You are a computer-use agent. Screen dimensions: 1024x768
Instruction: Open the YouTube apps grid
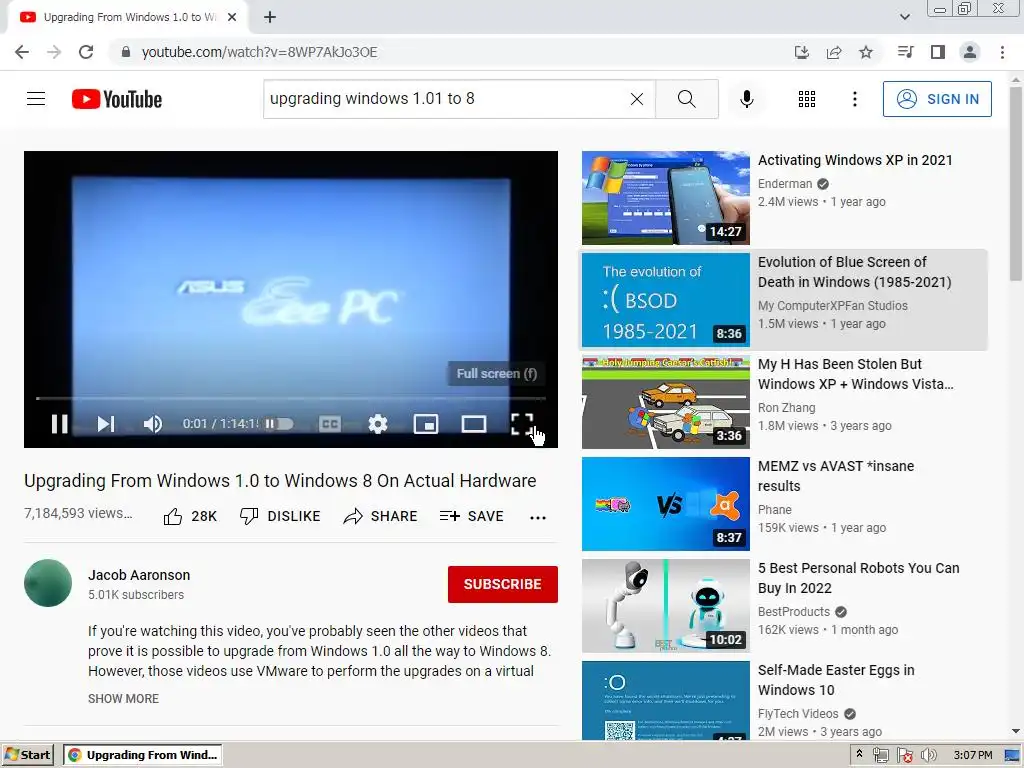[x=807, y=99]
